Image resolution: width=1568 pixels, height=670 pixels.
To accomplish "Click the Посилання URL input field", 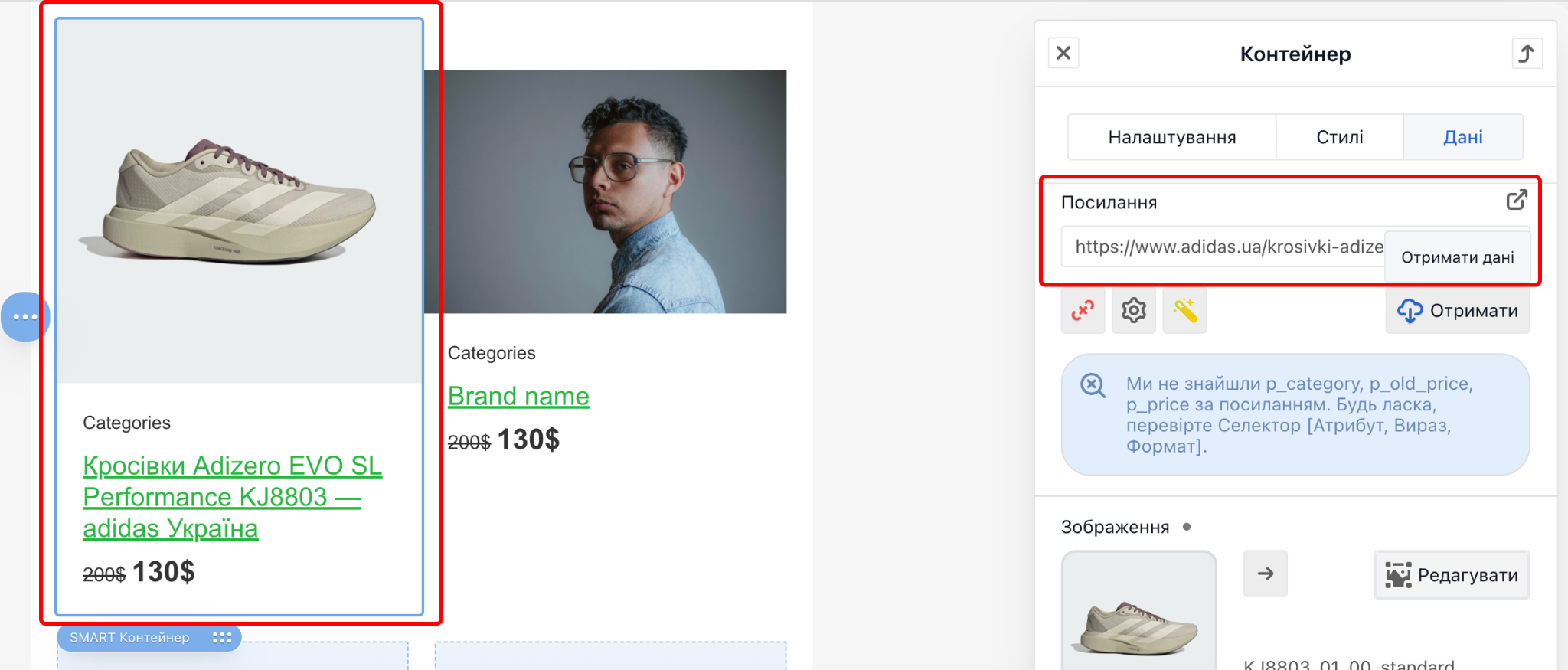I will (1222, 247).
